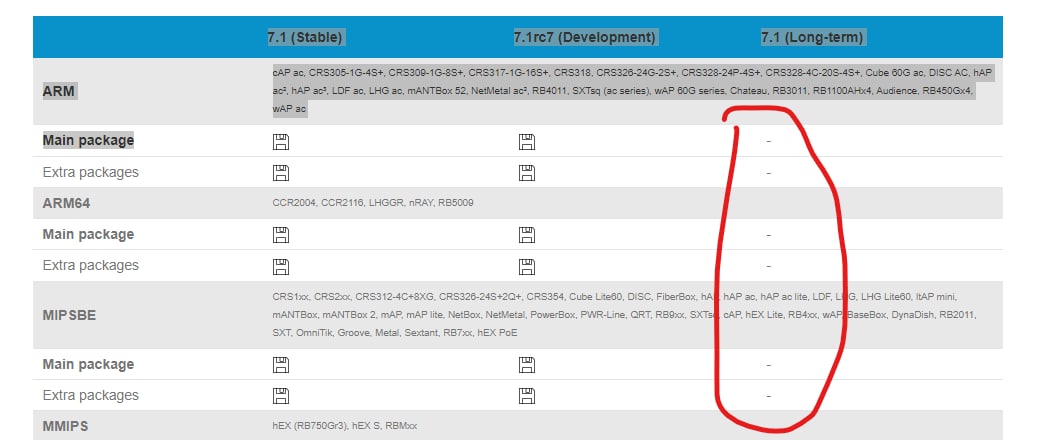Viewport: 1057px width, 440px height.
Task: Click the MIPSBE Extra packages label
Action: [90, 395]
